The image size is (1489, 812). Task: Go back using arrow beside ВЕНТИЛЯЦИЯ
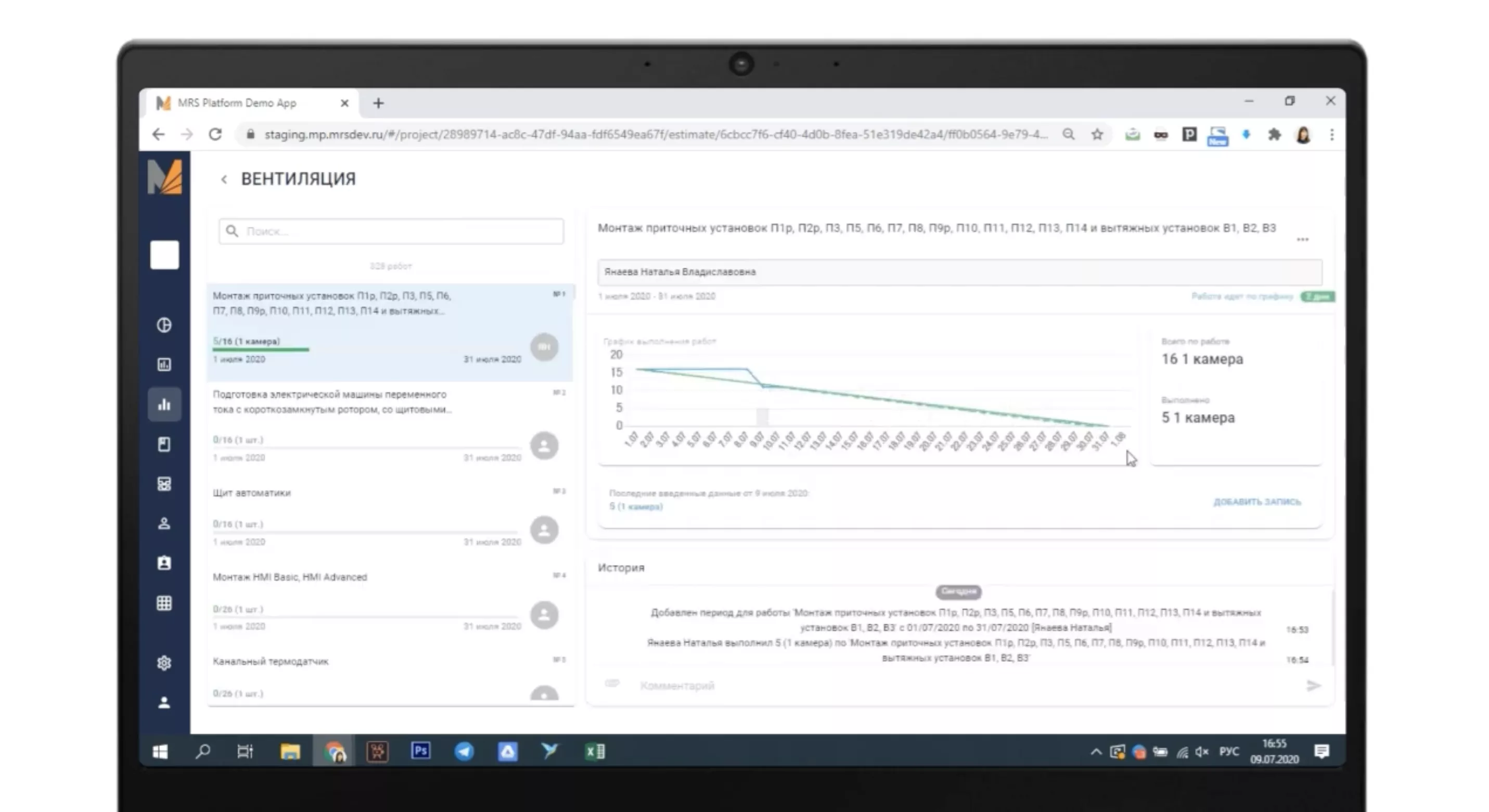point(224,180)
